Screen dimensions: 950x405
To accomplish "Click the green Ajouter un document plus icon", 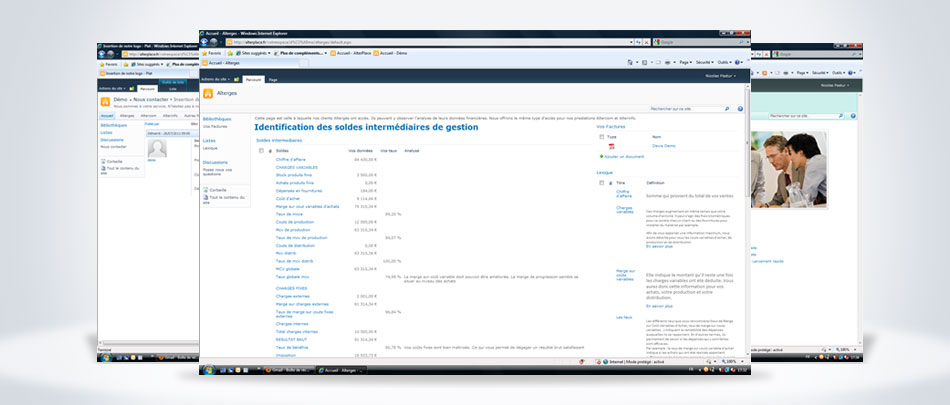I will 601,156.
